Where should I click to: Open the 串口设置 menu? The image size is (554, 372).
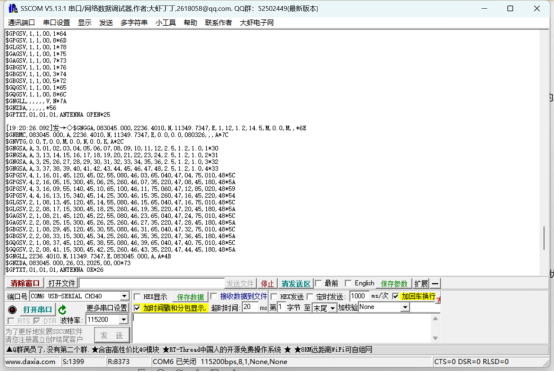point(57,23)
